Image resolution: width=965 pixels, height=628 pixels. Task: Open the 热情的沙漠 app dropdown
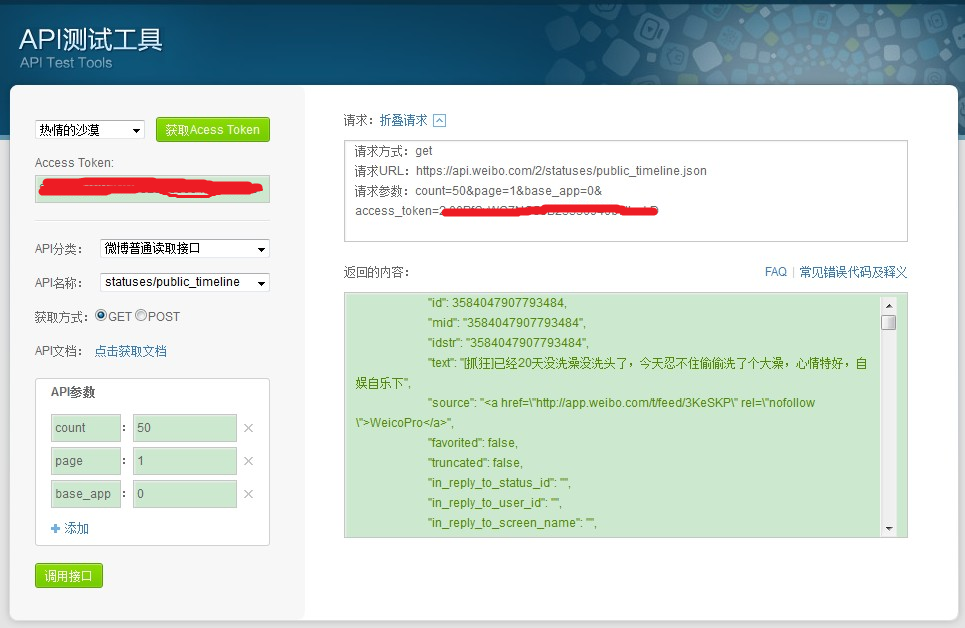coord(90,130)
